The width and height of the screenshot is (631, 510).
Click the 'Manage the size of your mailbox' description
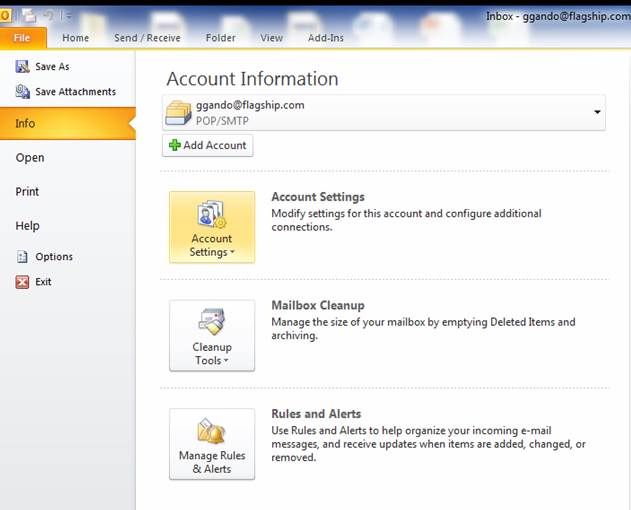coord(423,328)
